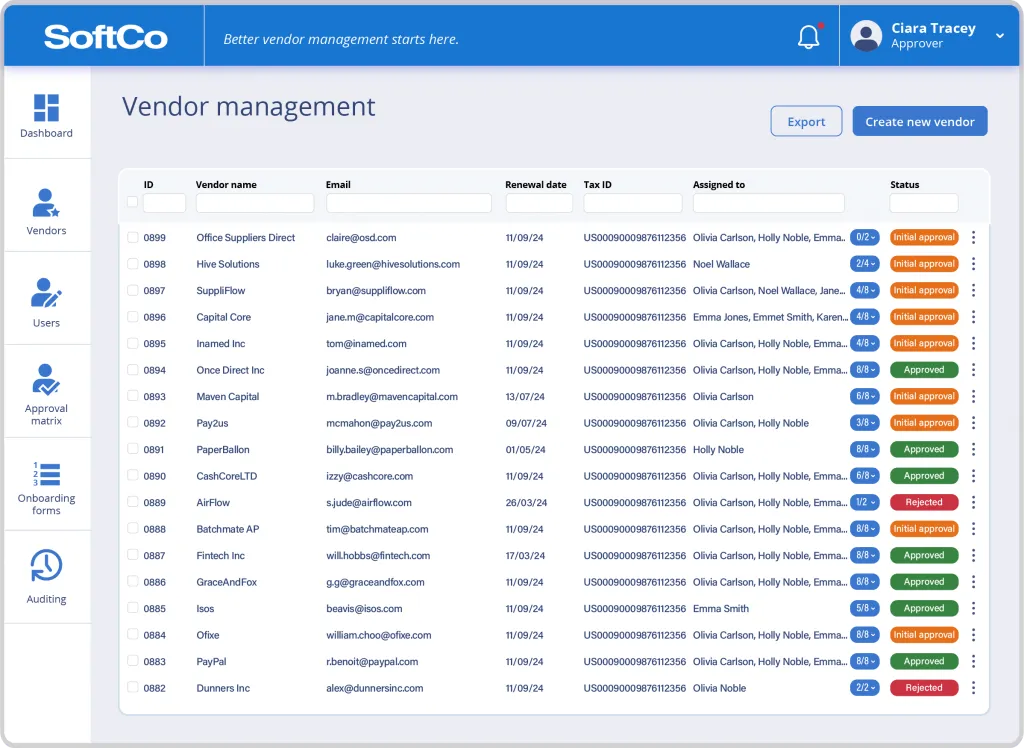This screenshot has width=1024, height=748.
Task: Click the Vendor name filter field
Action: [255, 203]
